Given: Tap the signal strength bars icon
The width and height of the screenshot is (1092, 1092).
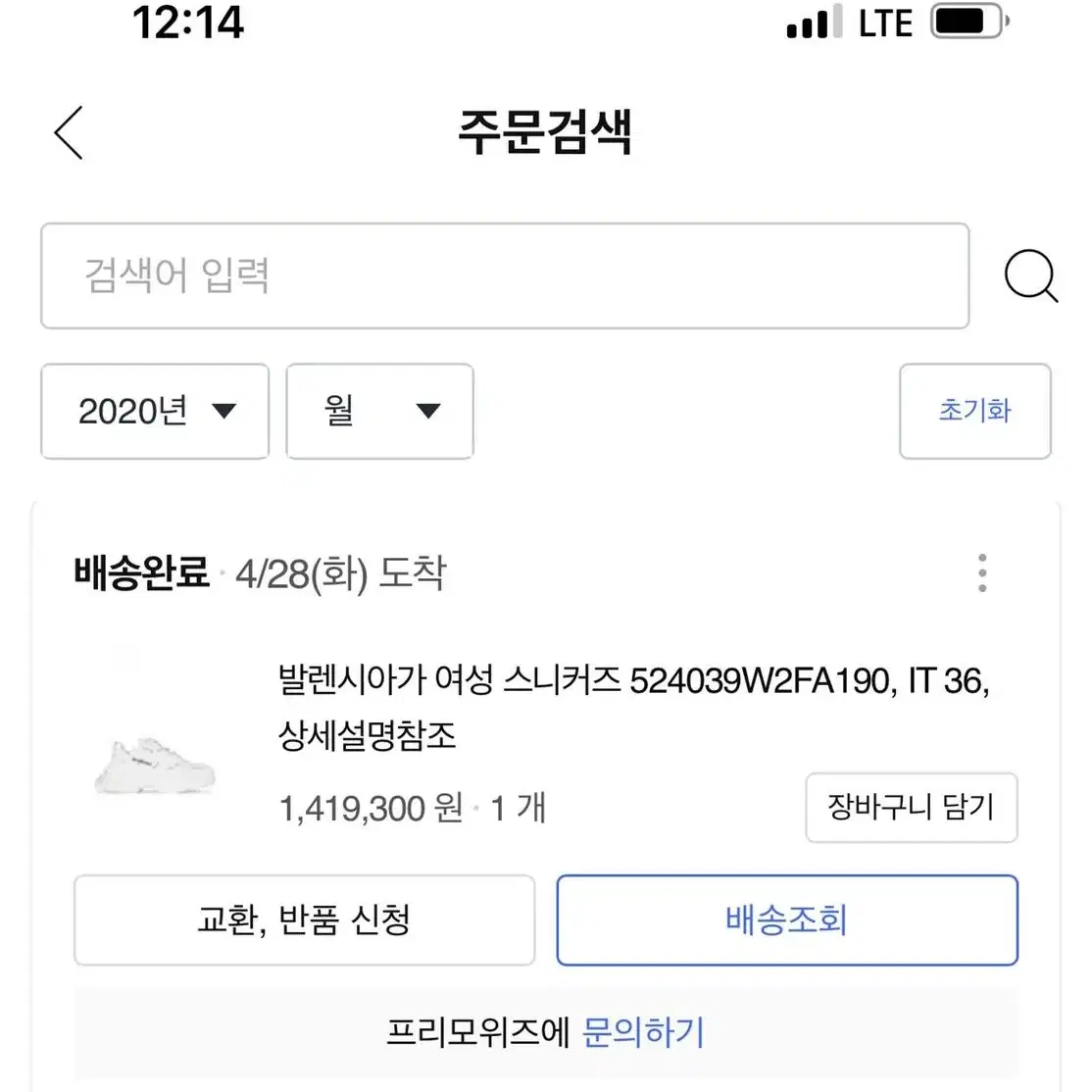Looking at the screenshot, I should [815, 23].
